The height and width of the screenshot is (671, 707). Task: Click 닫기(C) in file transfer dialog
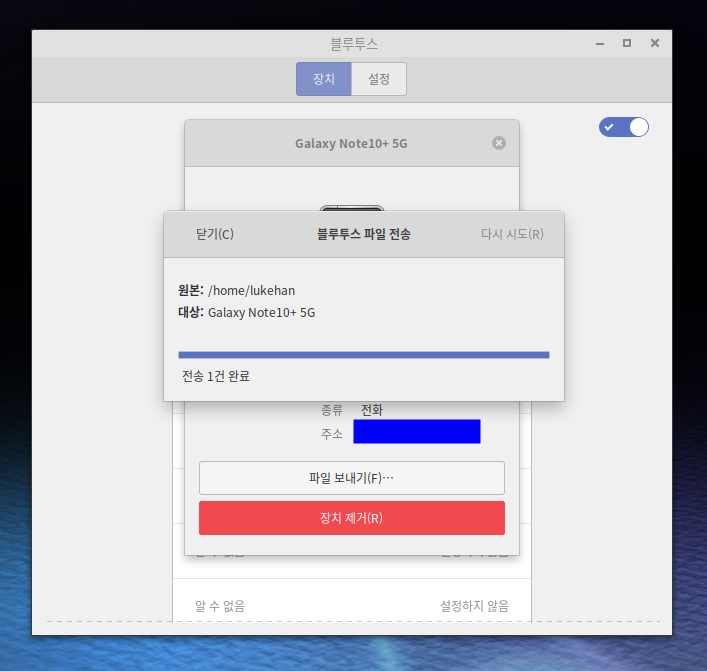point(215,234)
